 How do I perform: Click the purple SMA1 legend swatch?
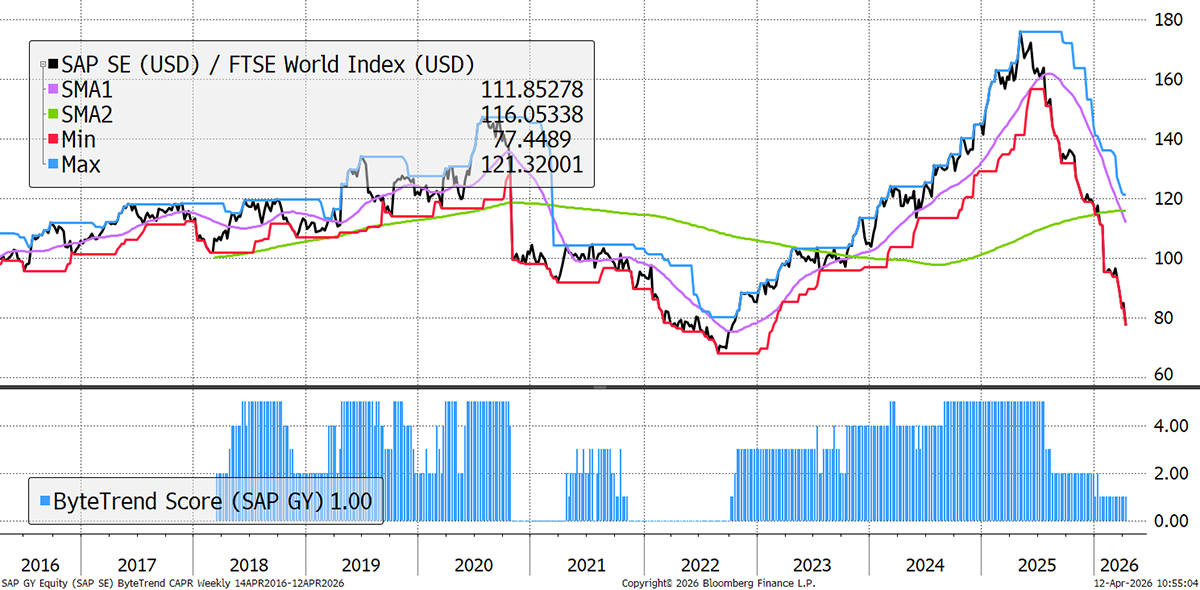click(x=53, y=90)
